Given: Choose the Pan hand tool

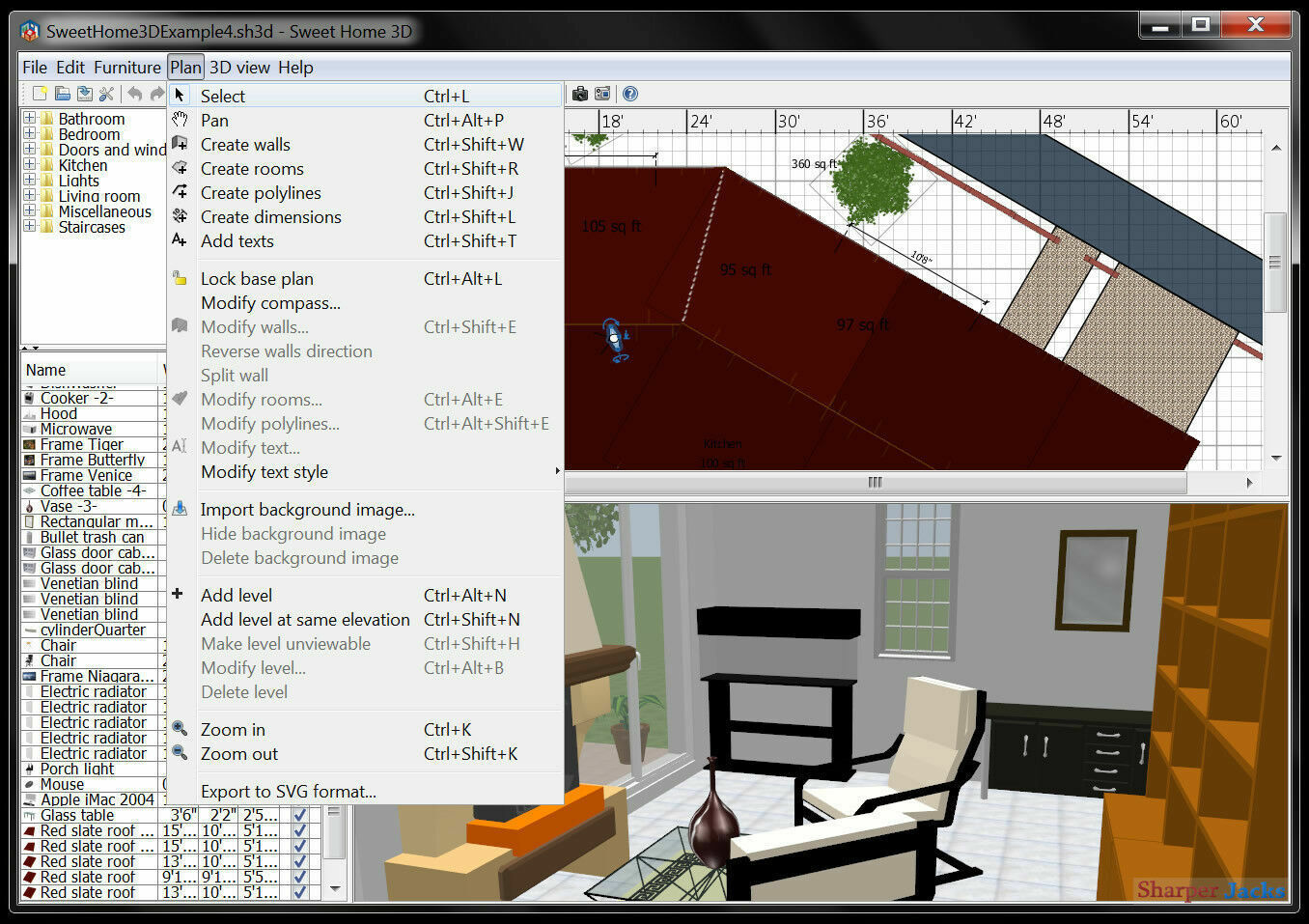Looking at the screenshot, I should [365, 120].
